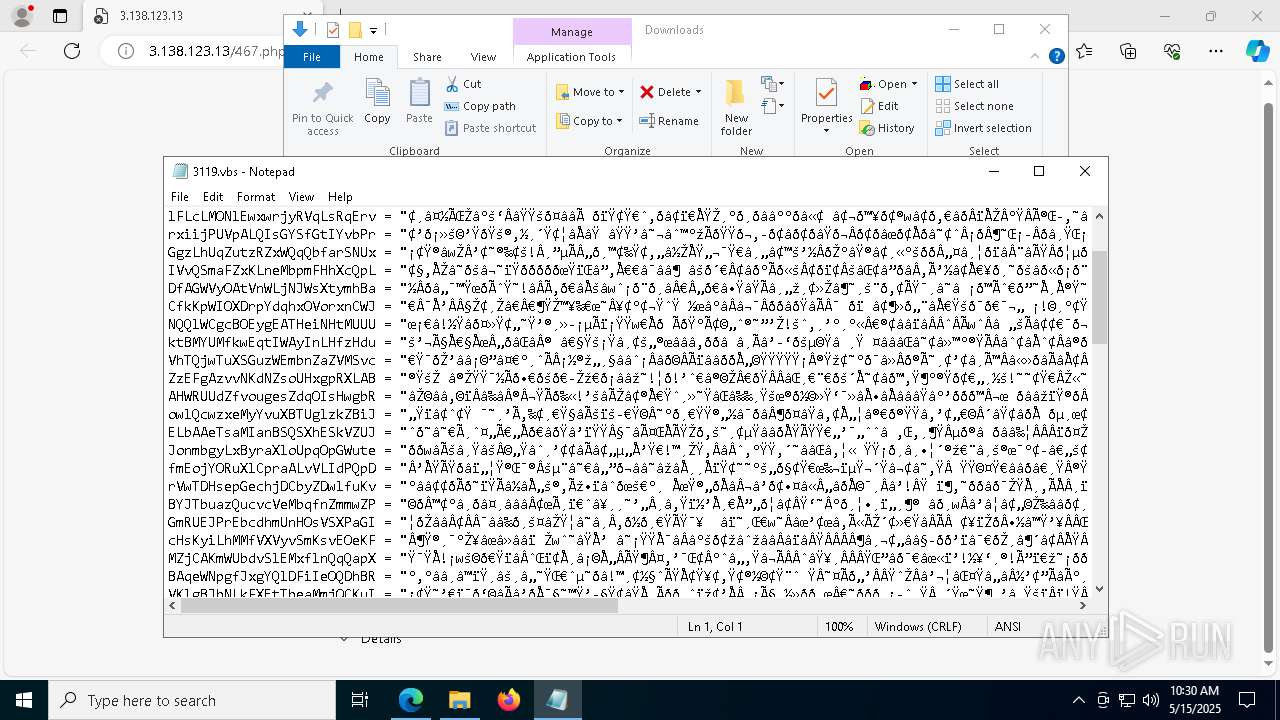Open Firefox from the taskbar
This screenshot has height=720, width=1280.
click(508, 700)
